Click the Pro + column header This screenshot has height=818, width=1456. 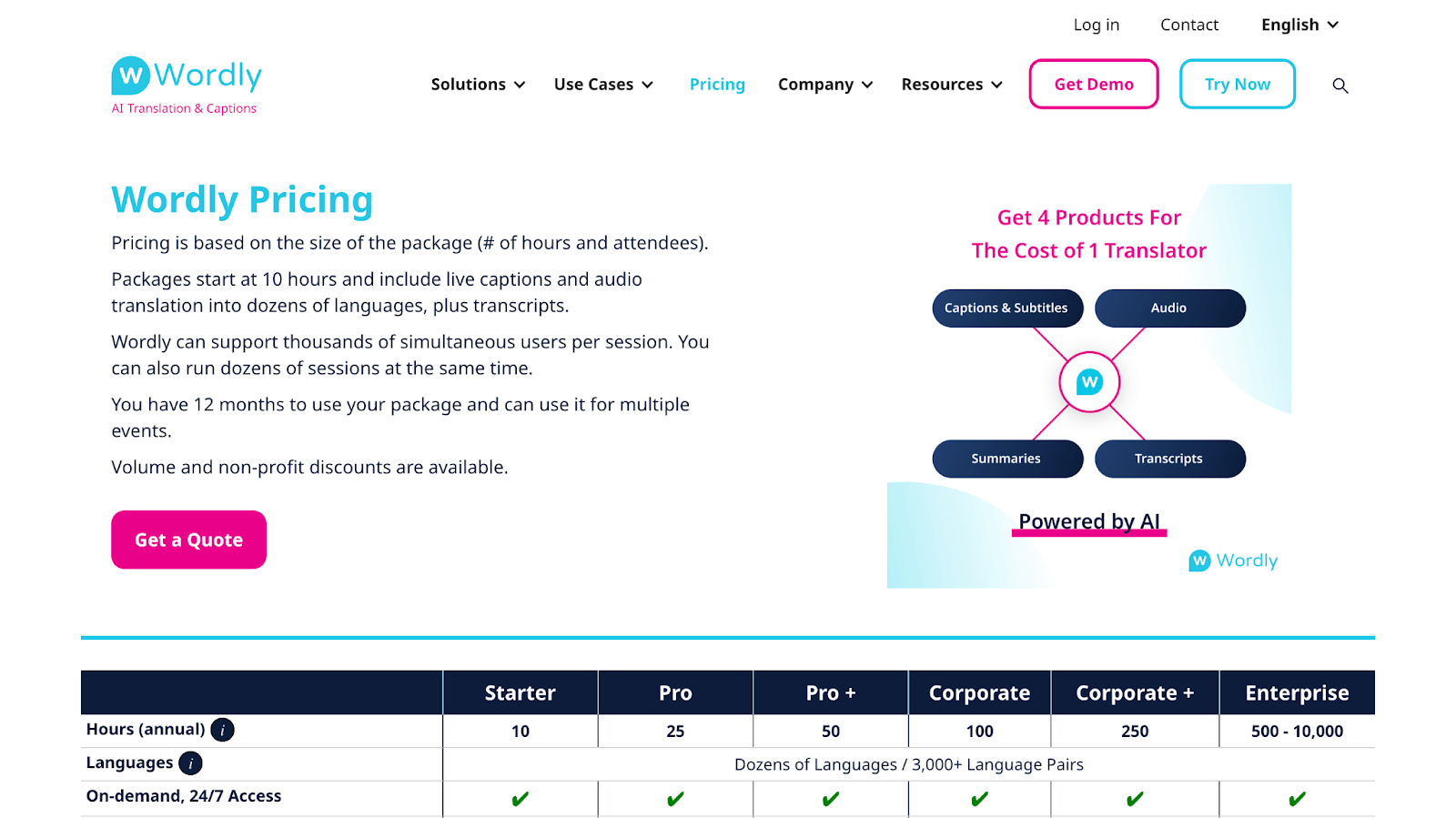pyautogui.click(x=831, y=692)
